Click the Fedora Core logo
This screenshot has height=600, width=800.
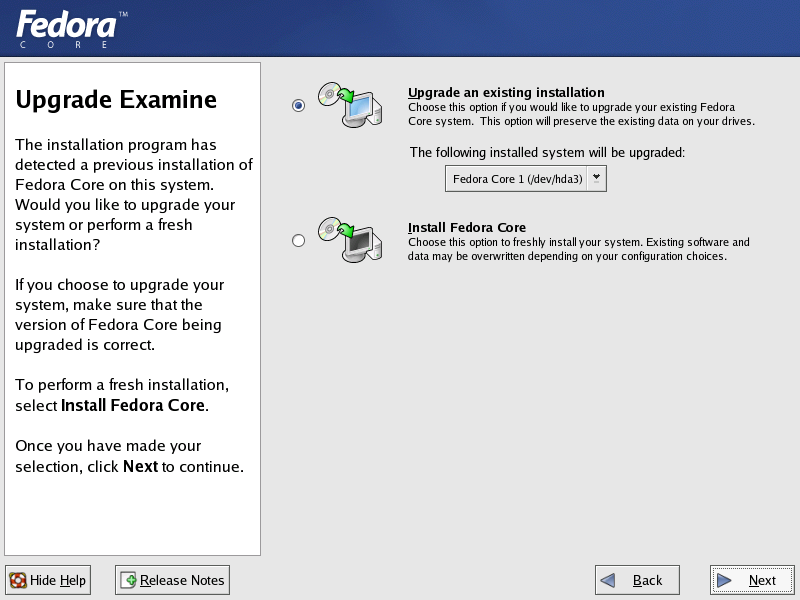coord(71,29)
